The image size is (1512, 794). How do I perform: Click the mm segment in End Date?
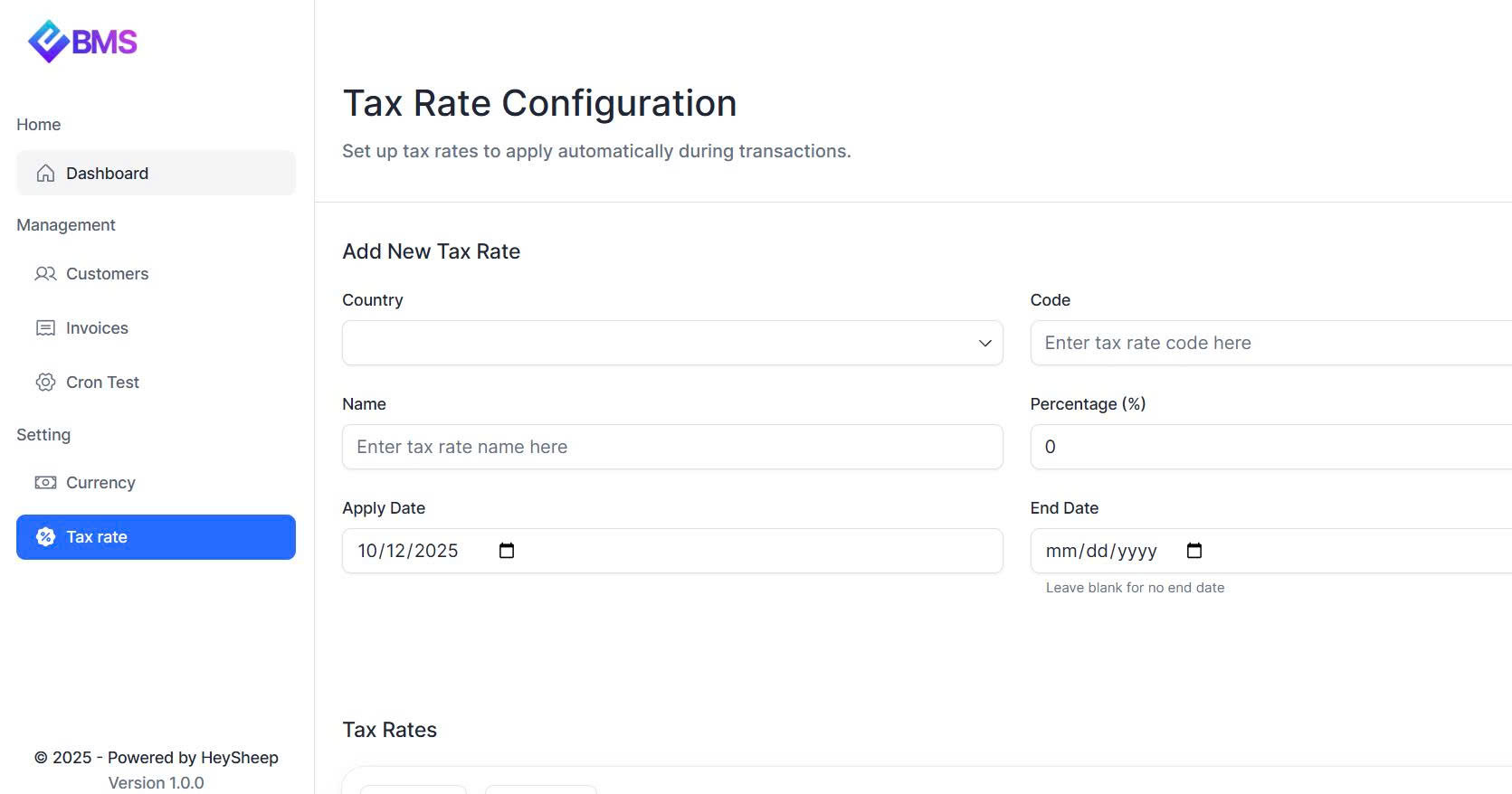coord(1061,551)
